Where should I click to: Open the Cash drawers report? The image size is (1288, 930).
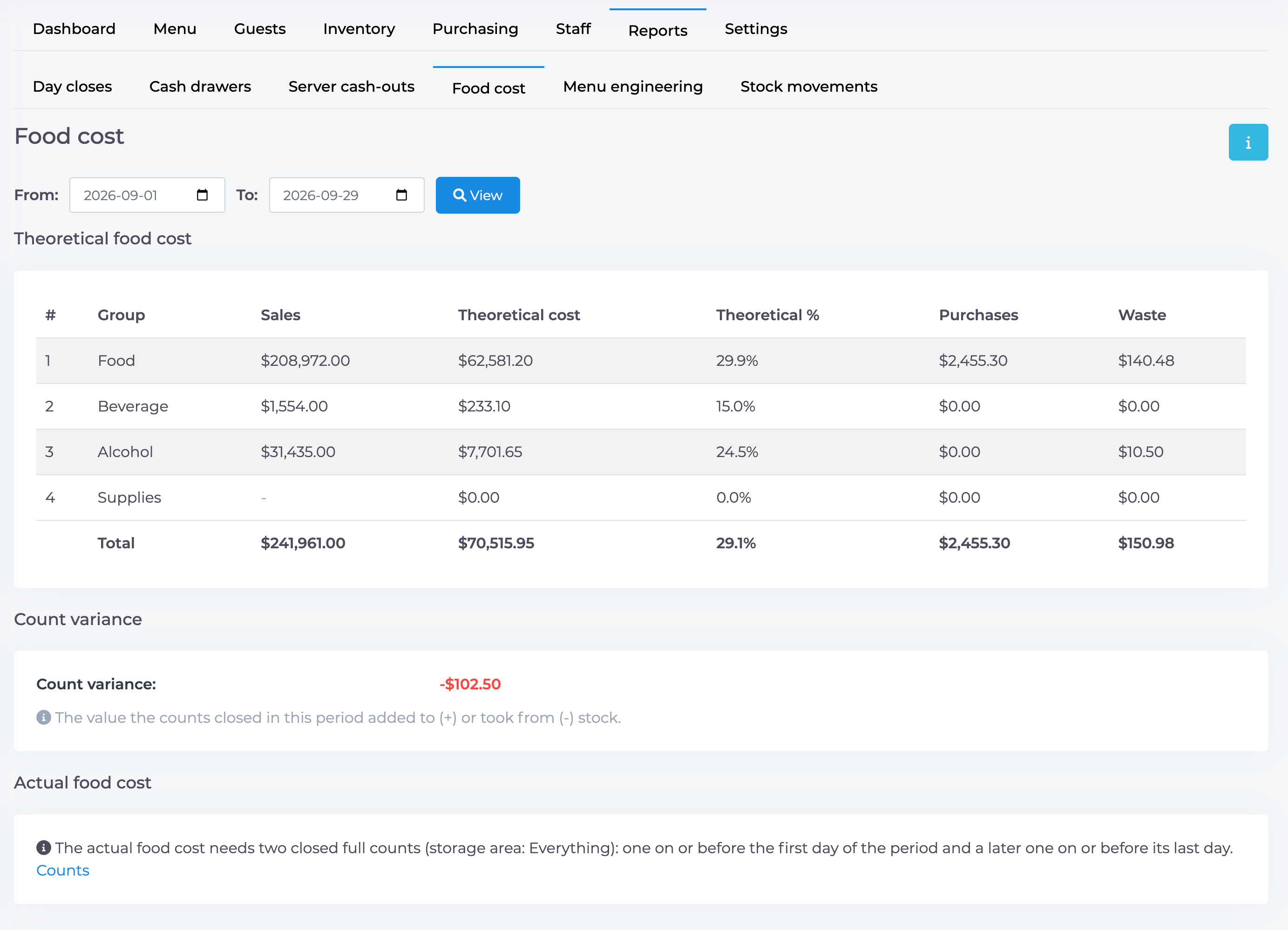(x=200, y=86)
